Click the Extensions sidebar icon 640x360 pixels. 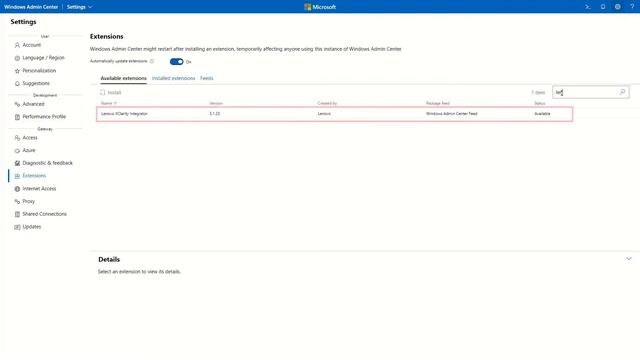[x=17, y=176]
